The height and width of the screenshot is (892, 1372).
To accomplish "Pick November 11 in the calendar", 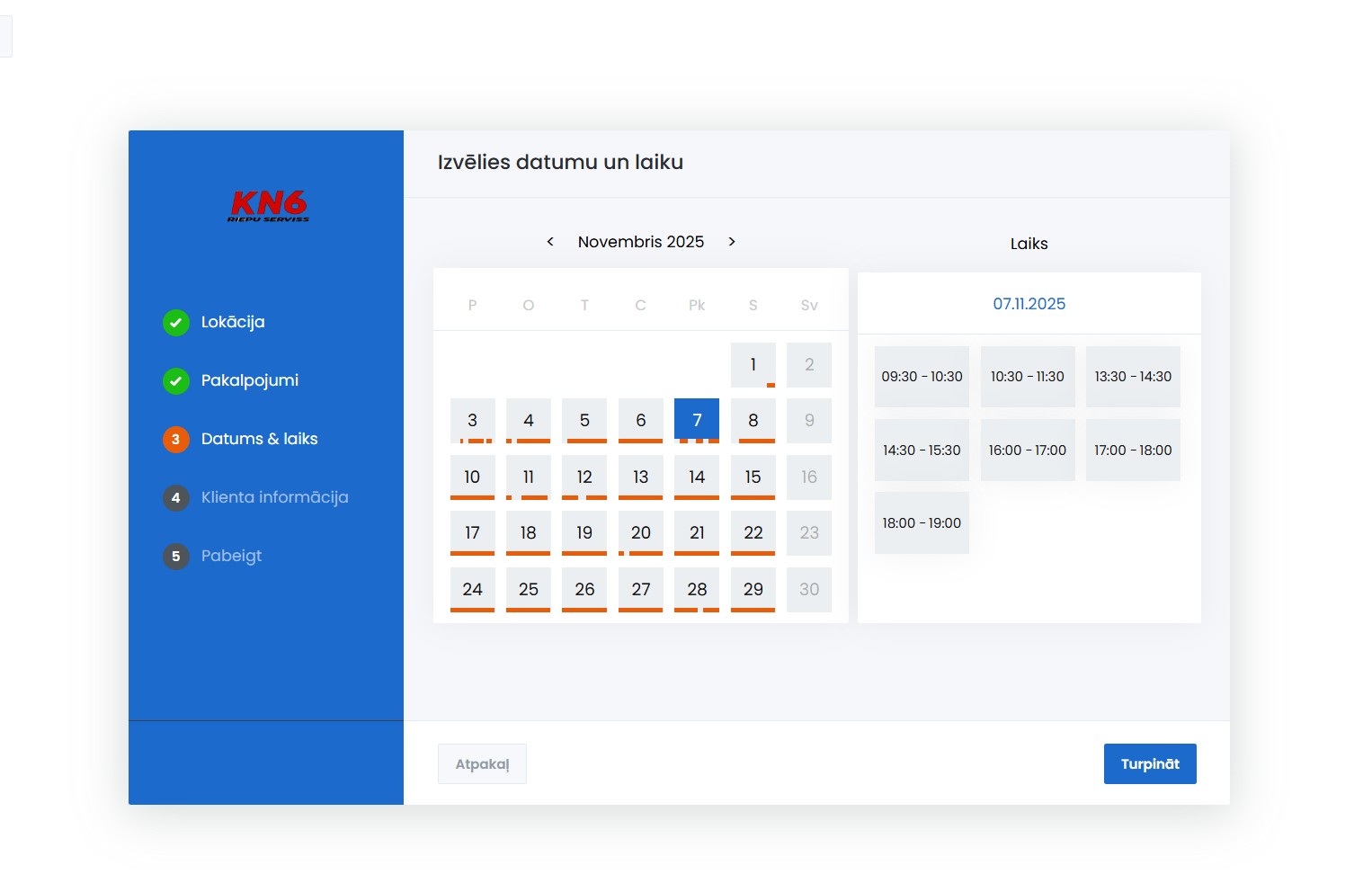I will point(529,477).
